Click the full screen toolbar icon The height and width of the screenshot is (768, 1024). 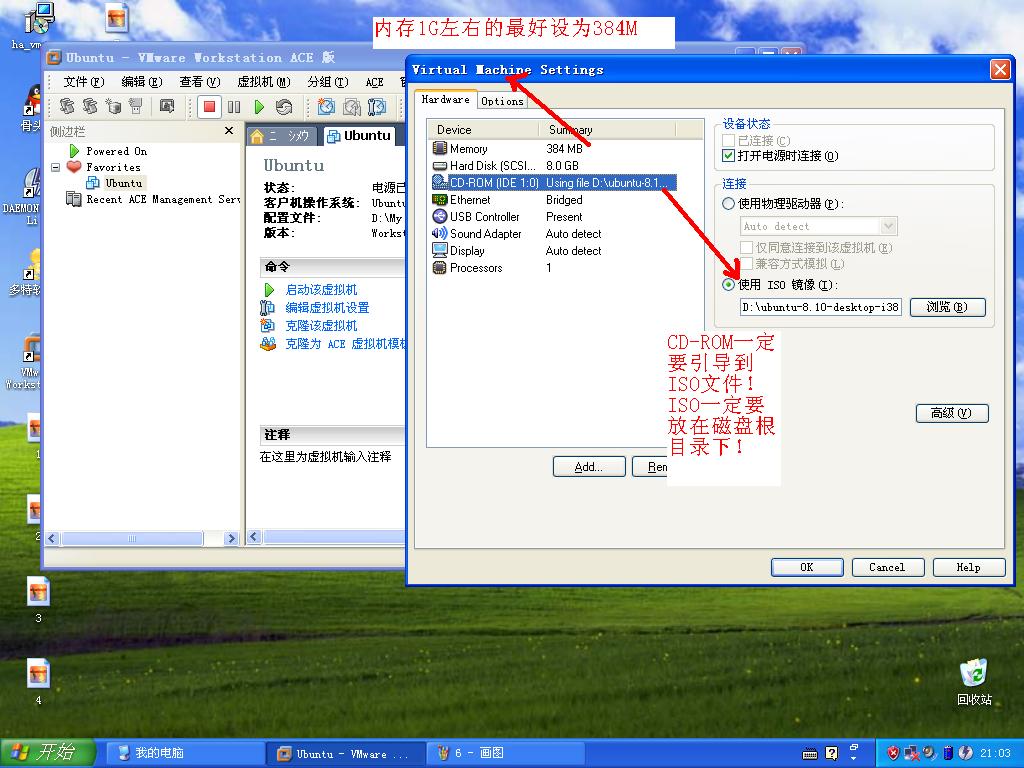click(167, 106)
